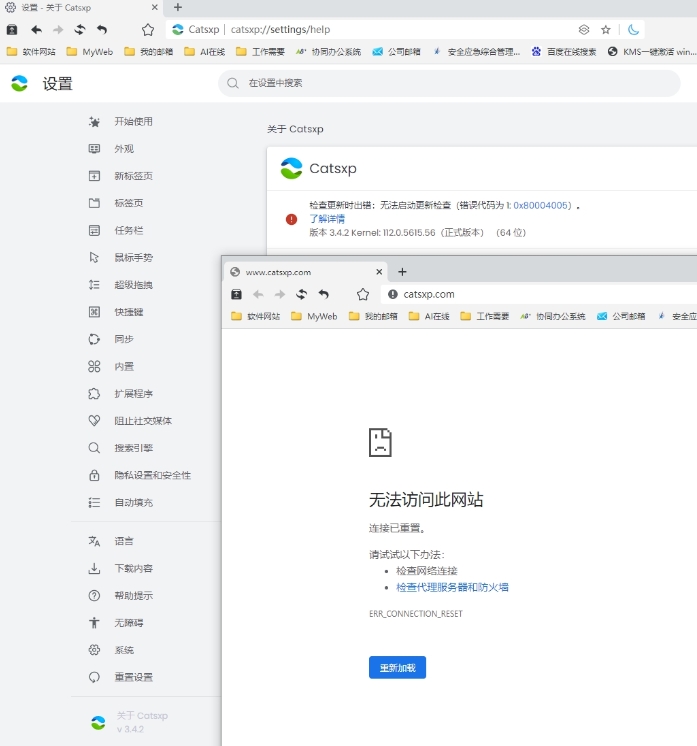
Task: Open 我的邮箱 bookmark folder in main window
Action: (x=148, y=52)
